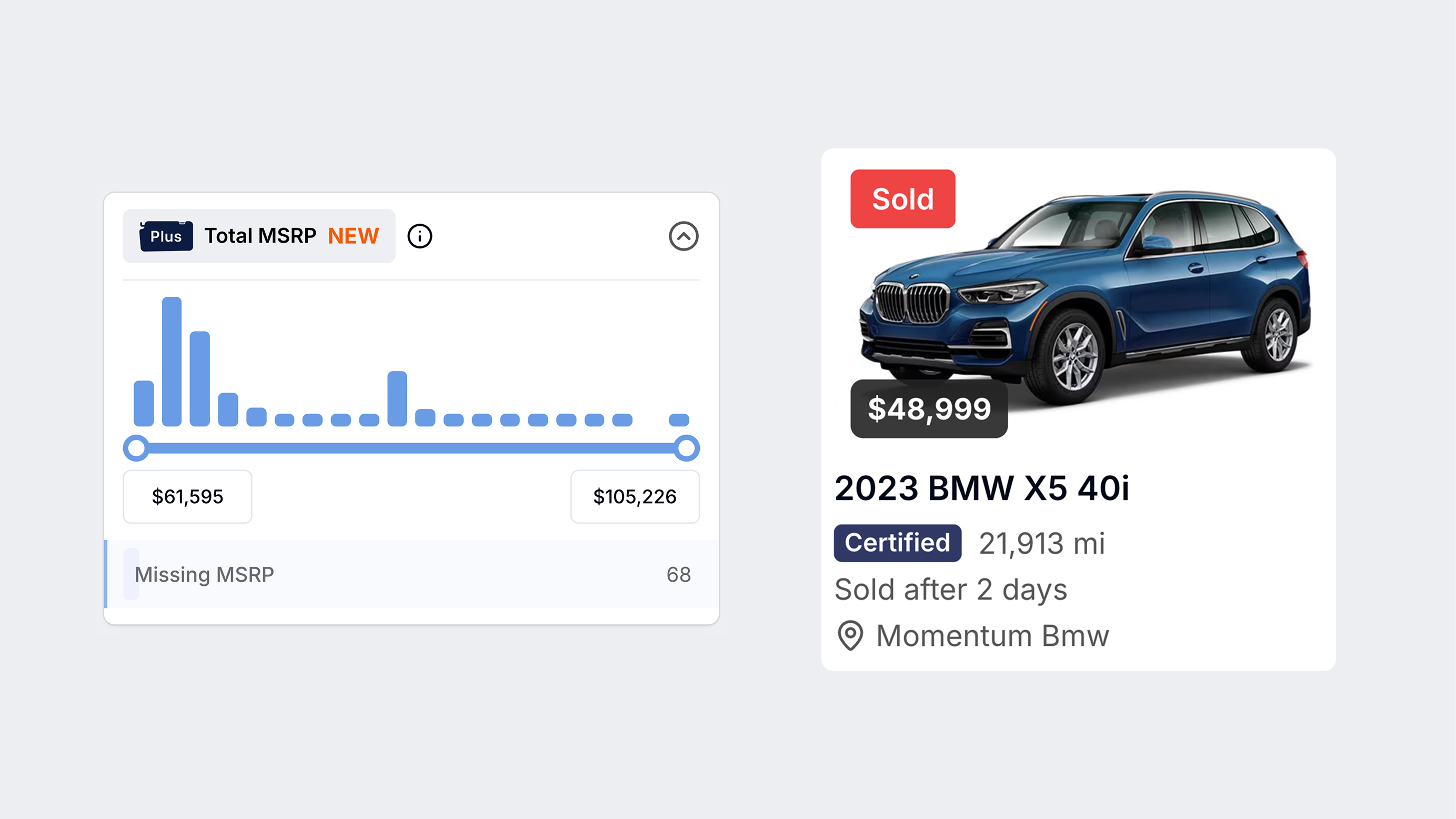Screen dimensions: 1456x819
Task: Click the location pin icon
Action: point(850,636)
